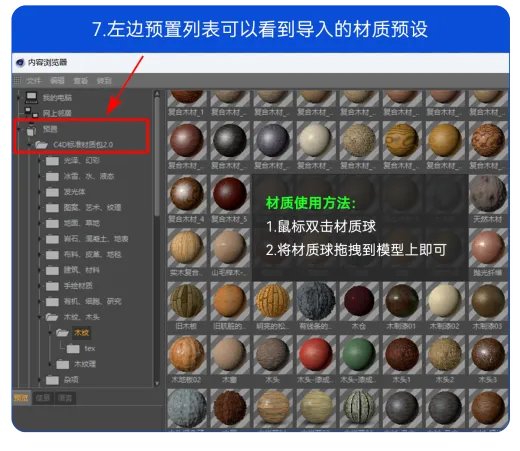Click the tex folder icon
The width and height of the screenshot is (520, 451).
(x=73, y=349)
